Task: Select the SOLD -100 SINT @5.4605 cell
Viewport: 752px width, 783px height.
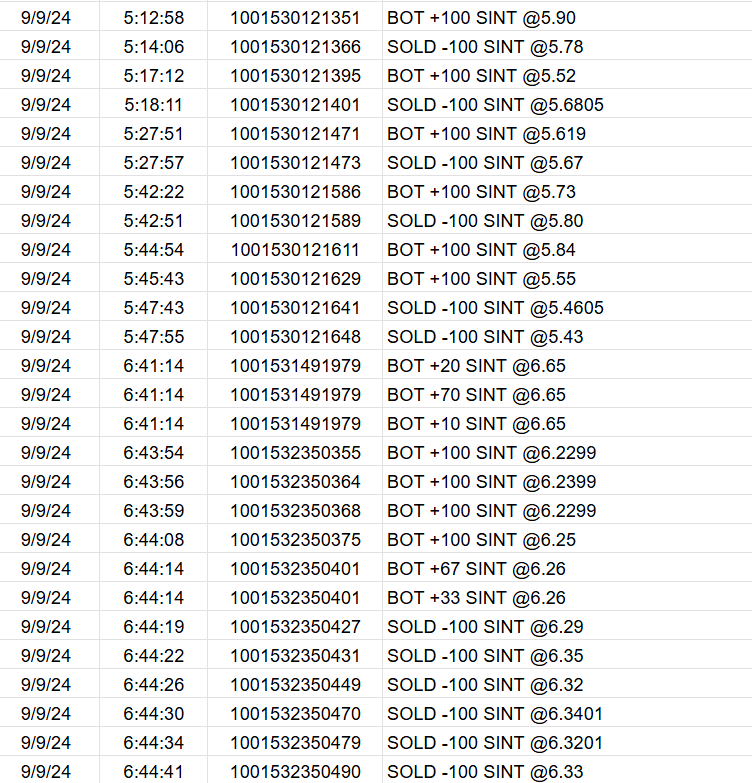Action: [x=495, y=308]
